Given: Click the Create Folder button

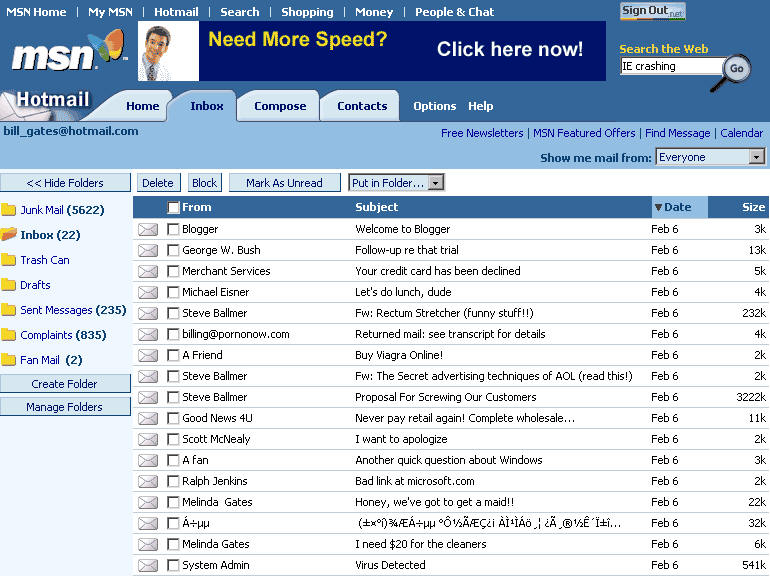Looking at the screenshot, I should [65, 384].
